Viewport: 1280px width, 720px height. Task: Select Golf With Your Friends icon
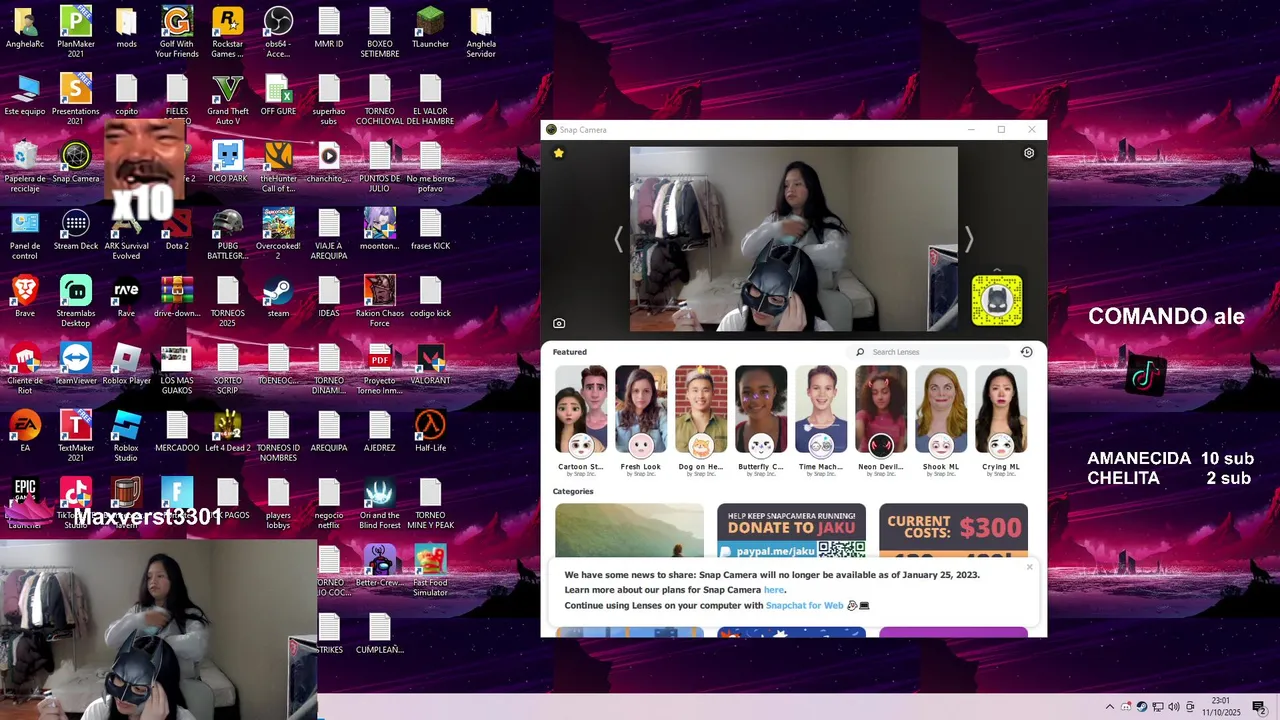[177, 32]
